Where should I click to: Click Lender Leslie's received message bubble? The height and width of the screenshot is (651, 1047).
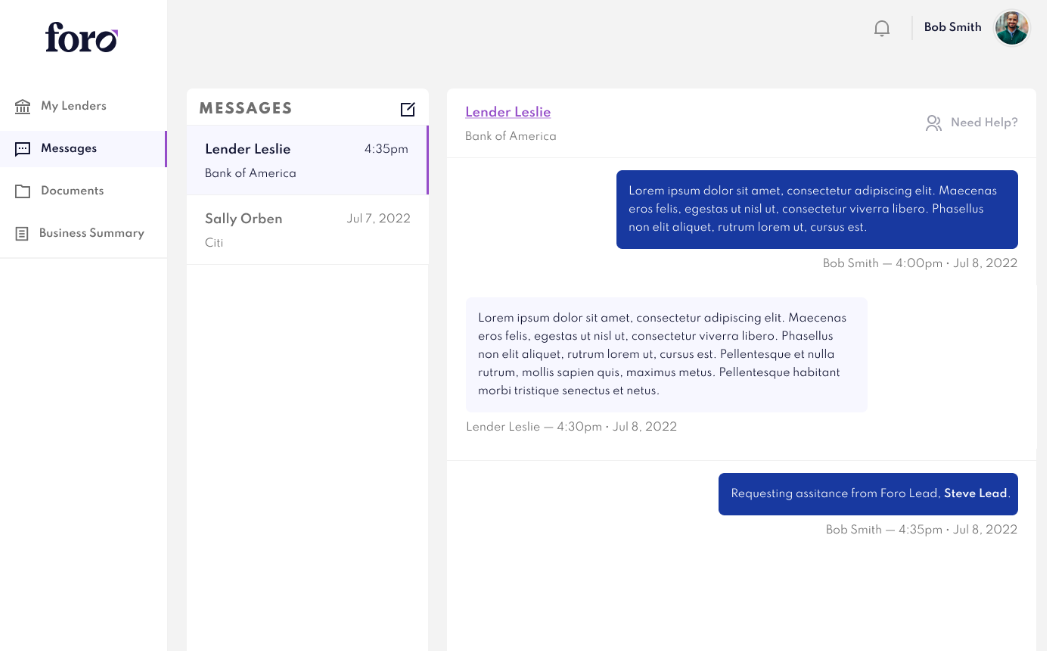tap(666, 354)
